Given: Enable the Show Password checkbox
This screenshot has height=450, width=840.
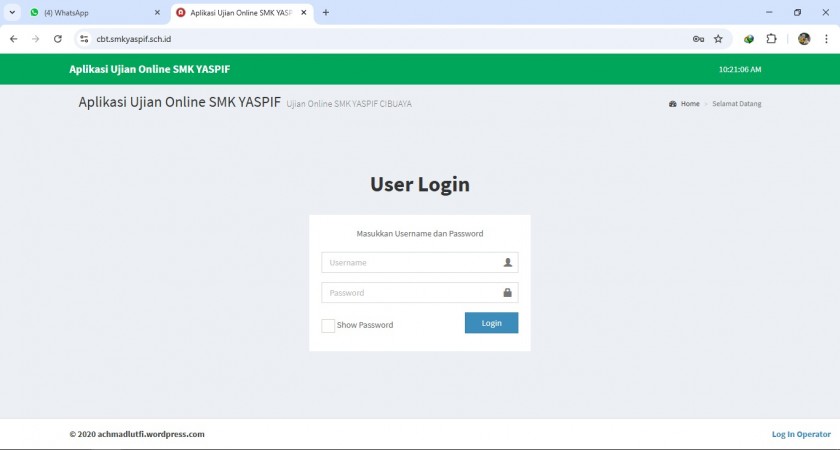Looking at the screenshot, I should [328, 325].
